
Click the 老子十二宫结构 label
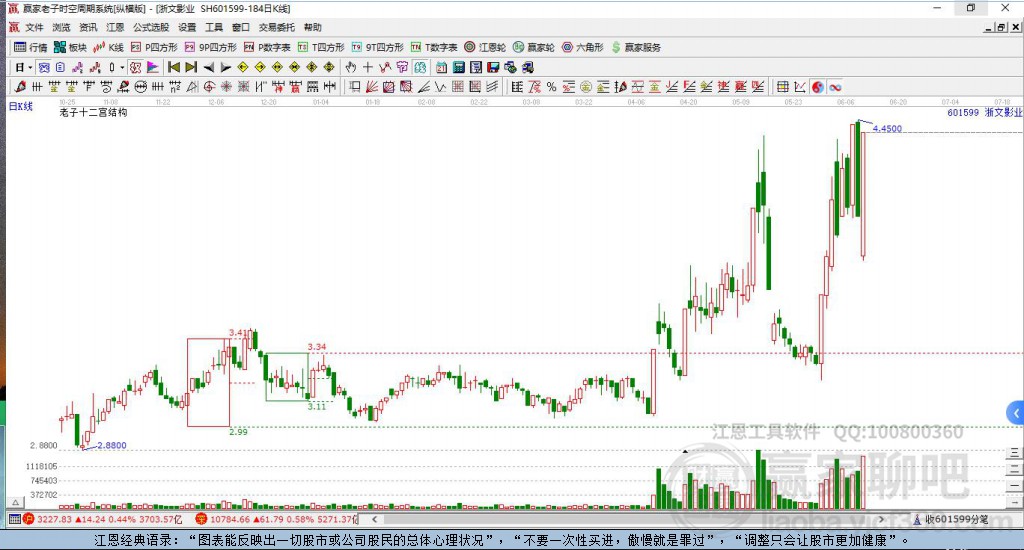(x=93, y=112)
